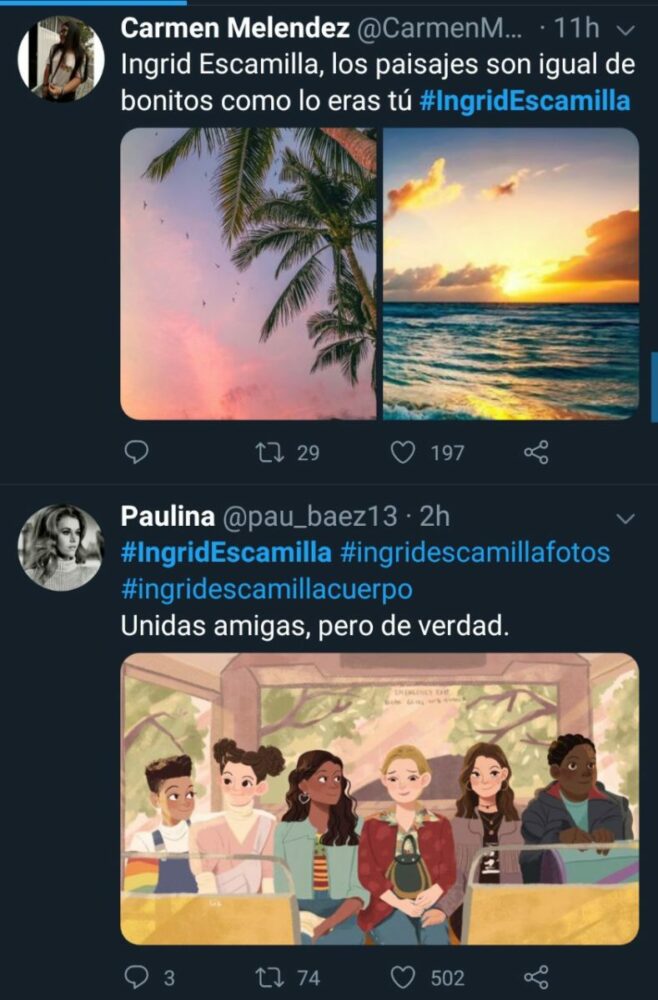Share Carmen Melendez's tweet
Viewport: 658px width, 1000px height.
click(x=536, y=453)
